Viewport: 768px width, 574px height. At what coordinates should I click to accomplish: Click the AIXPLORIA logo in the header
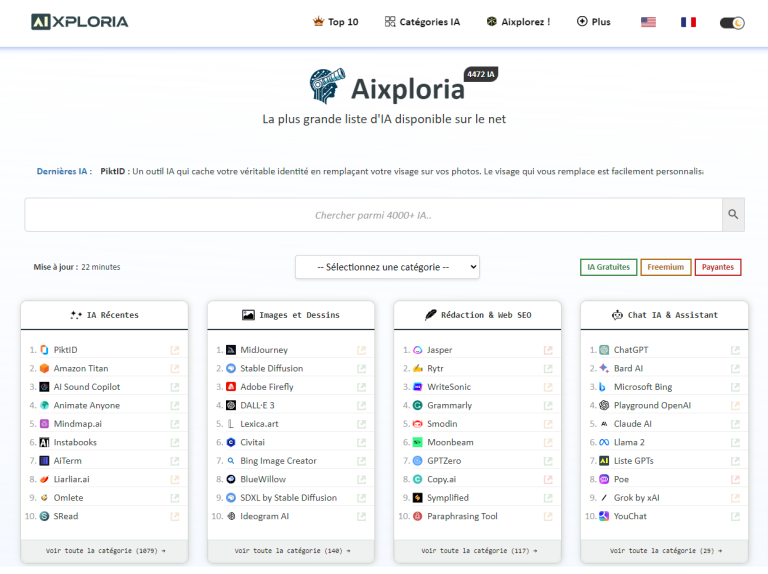(80, 22)
